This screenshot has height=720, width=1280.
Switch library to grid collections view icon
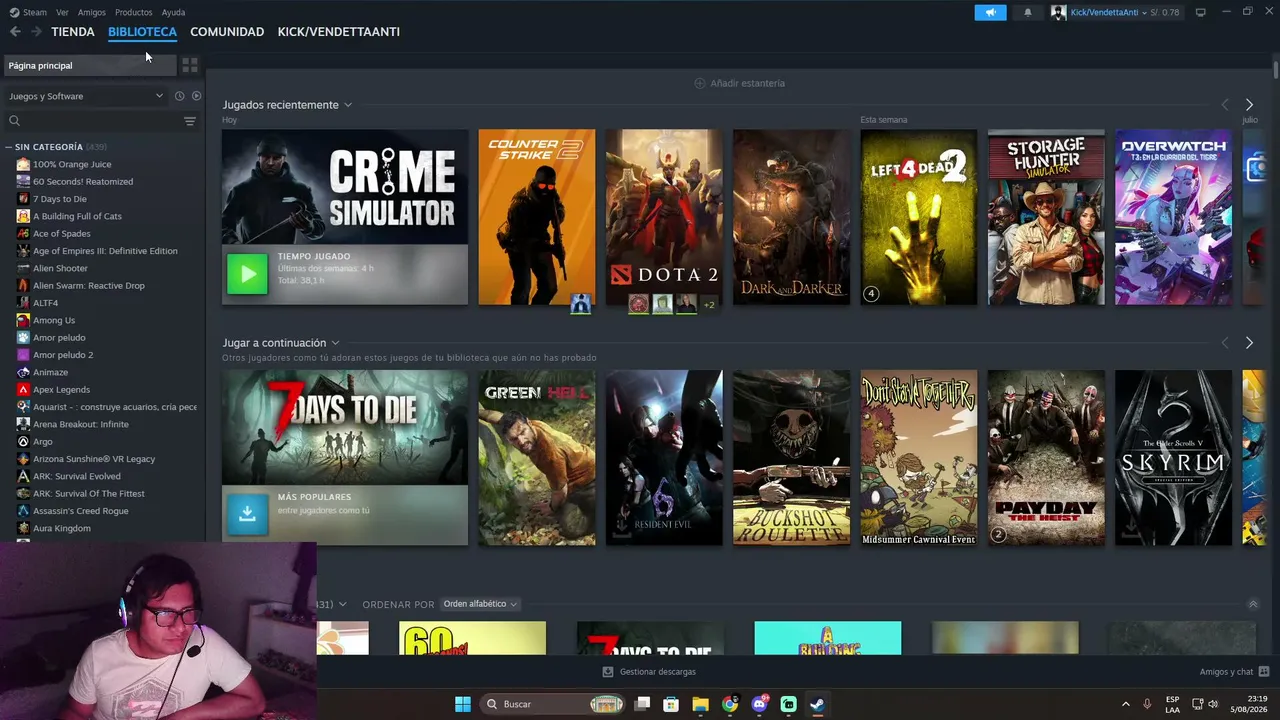pos(190,65)
